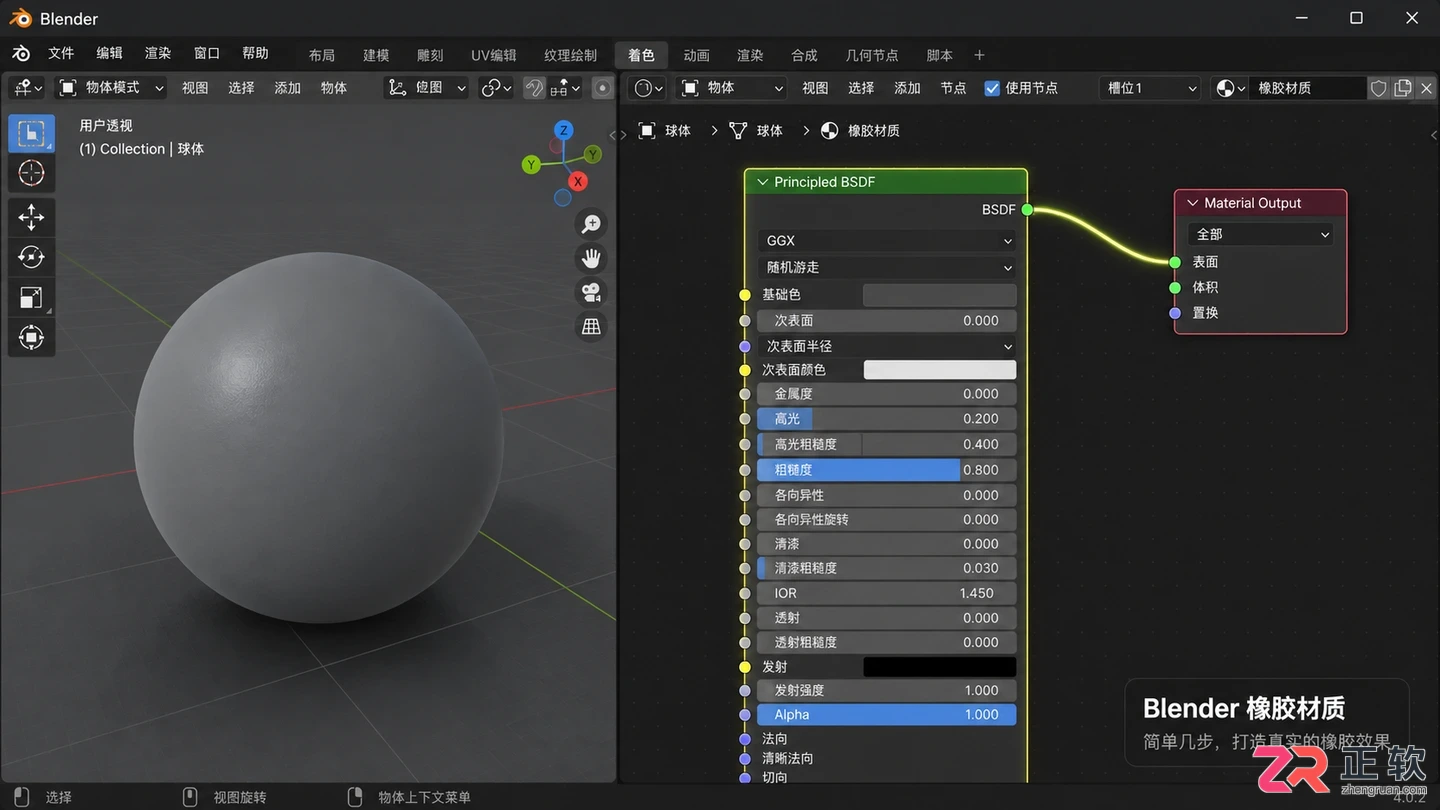Toggle the camera view icon
The height and width of the screenshot is (810, 1440).
pyautogui.click(x=591, y=292)
